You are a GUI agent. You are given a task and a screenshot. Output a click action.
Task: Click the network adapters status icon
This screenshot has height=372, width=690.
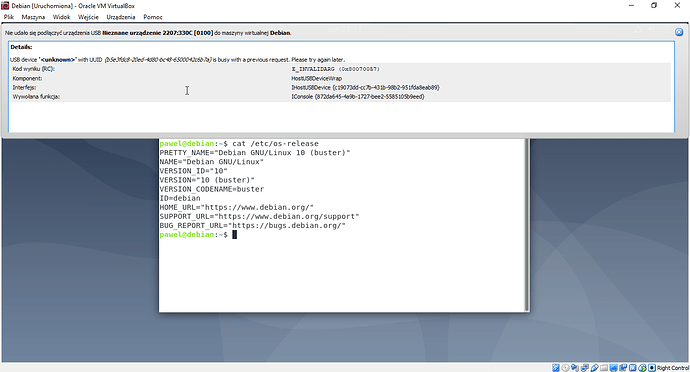pos(585,368)
